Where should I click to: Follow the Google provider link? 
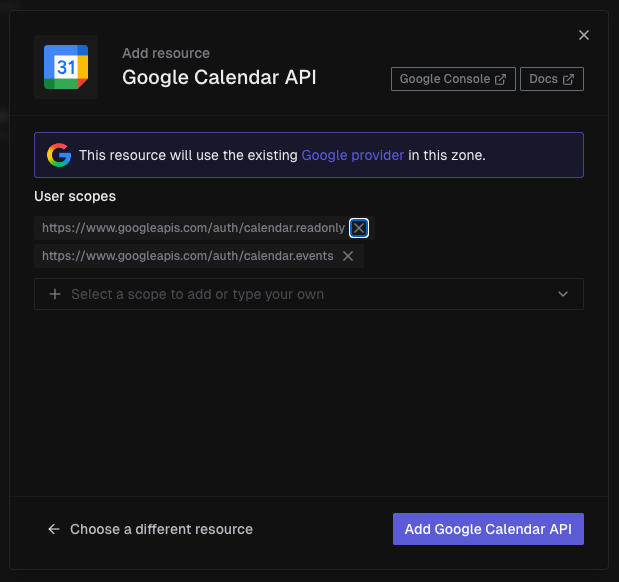pyautogui.click(x=353, y=155)
